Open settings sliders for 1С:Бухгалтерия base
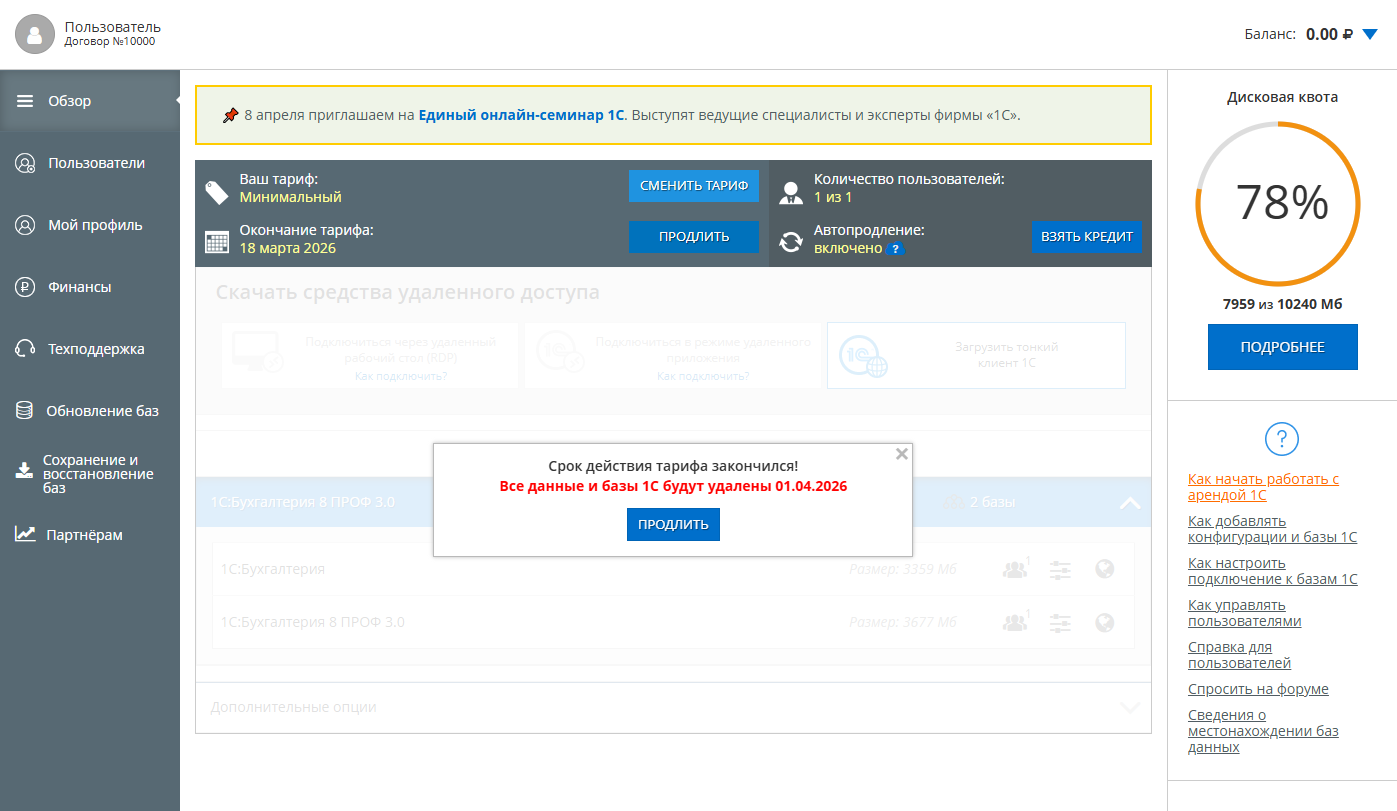This screenshot has height=811, width=1397. (x=1060, y=569)
